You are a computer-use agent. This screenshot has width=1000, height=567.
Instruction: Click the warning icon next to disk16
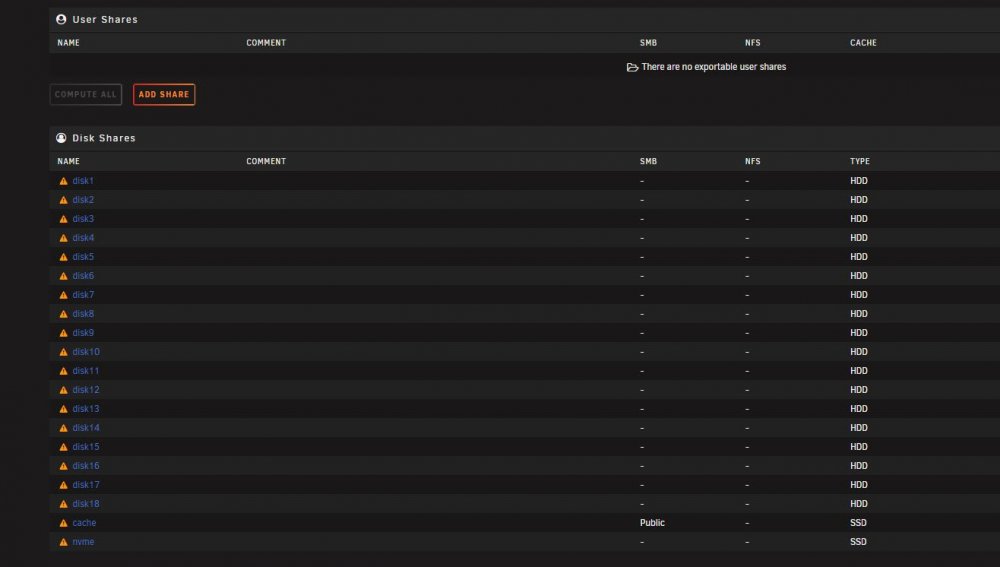coord(63,466)
